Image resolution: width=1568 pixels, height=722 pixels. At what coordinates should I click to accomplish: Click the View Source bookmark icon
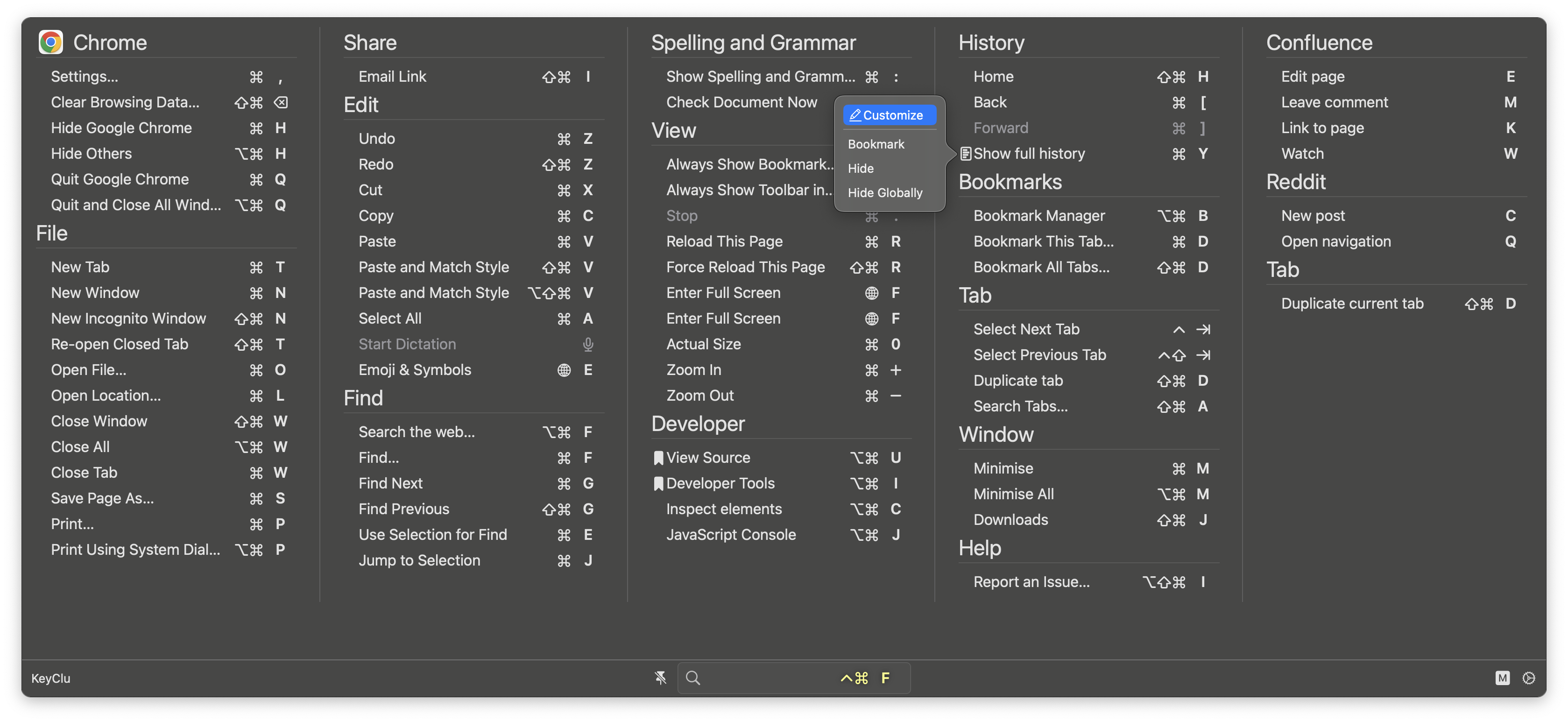[658, 458]
